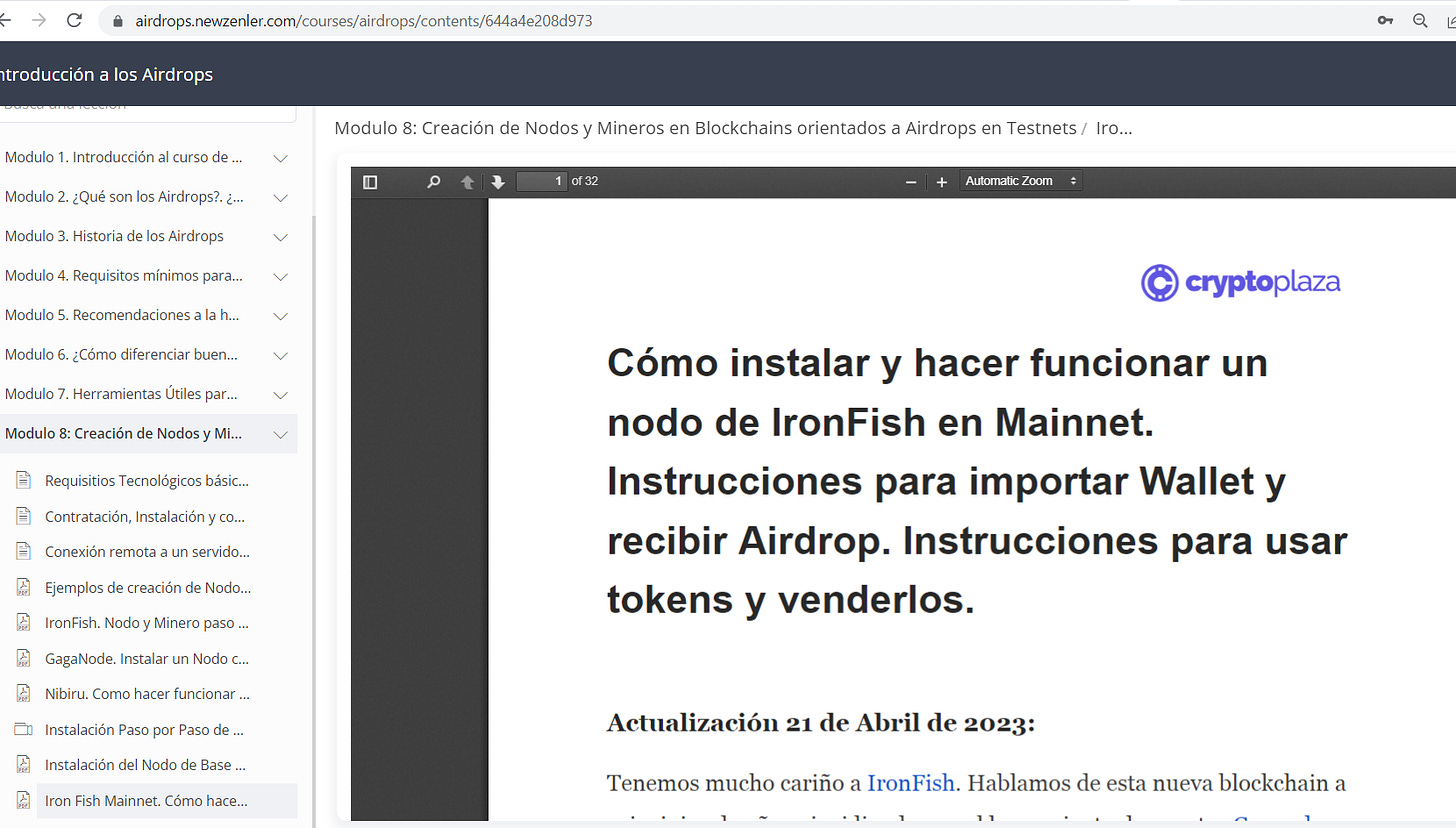Open the PDF find magnifier

coord(433,182)
